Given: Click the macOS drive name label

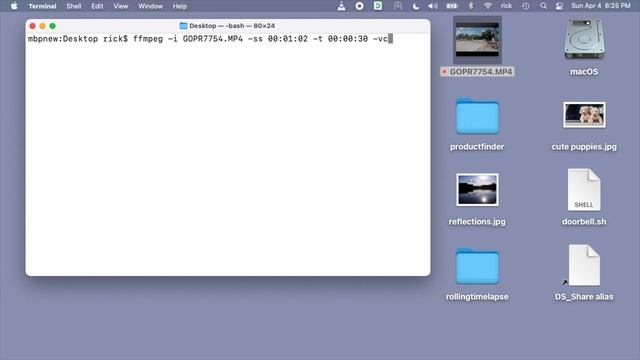Looking at the screenshot, I should 584,72.
